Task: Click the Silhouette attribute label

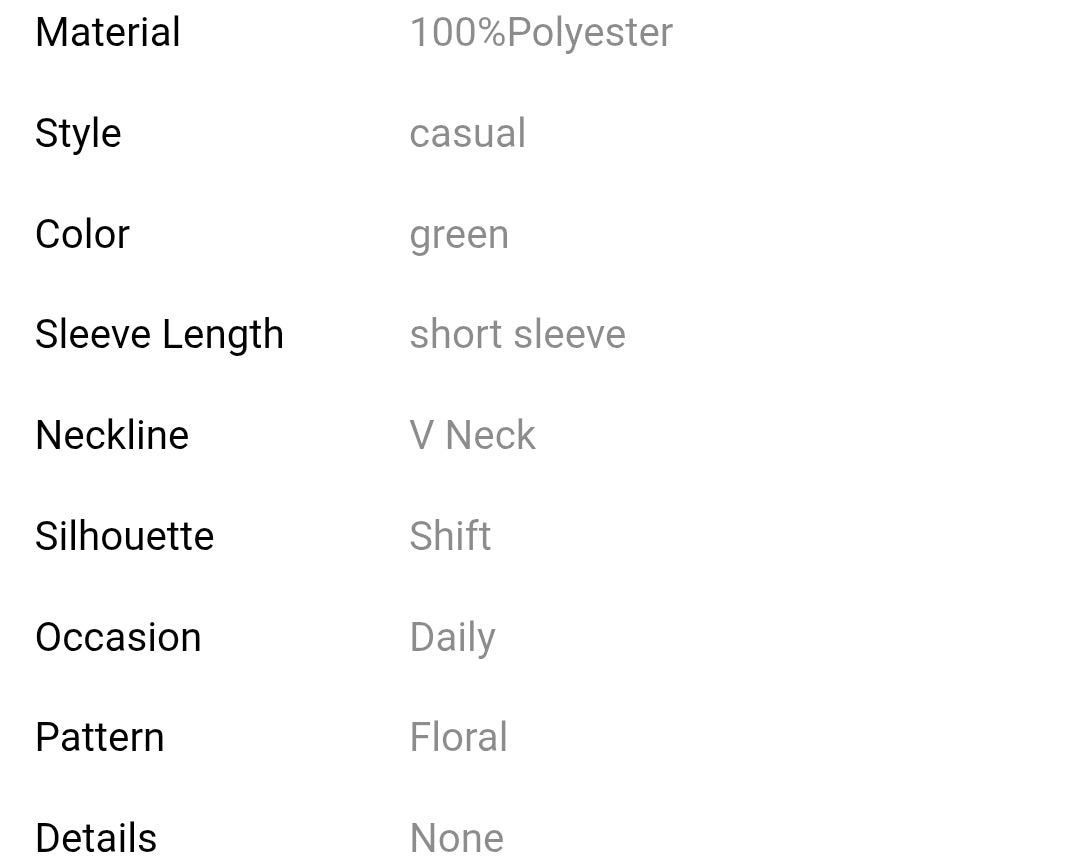Action: (124, 537)
